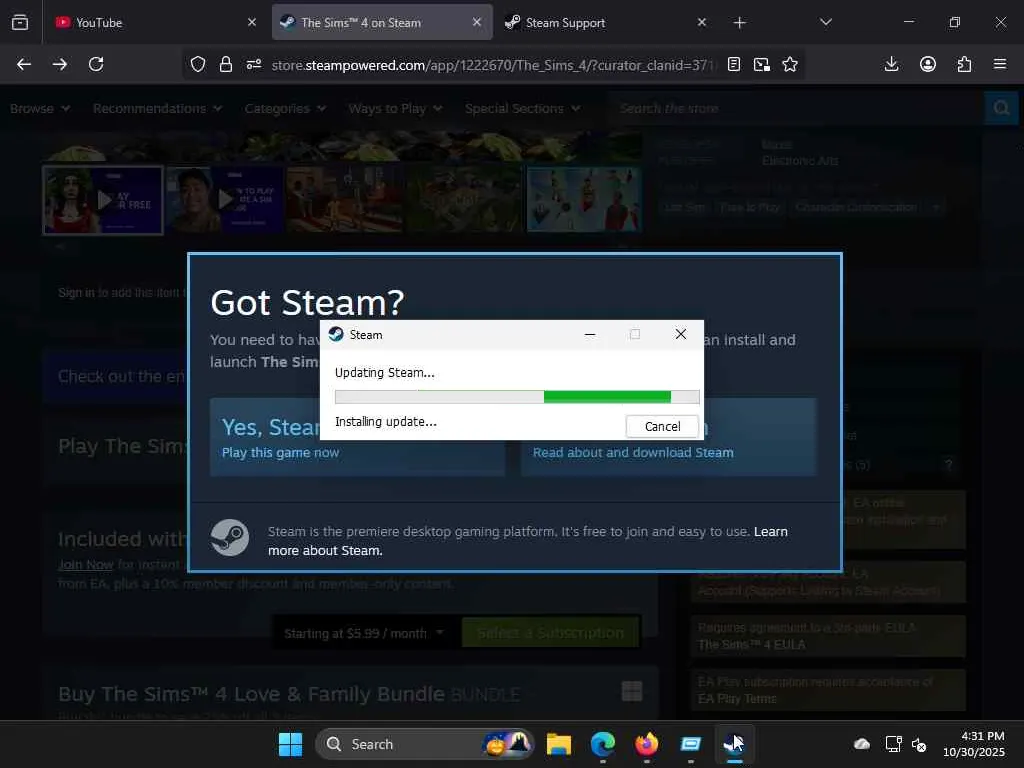Viewport: 1024px width, 768px height.
Task: Click the Select a Subscription button
Action: coord(551,633)
